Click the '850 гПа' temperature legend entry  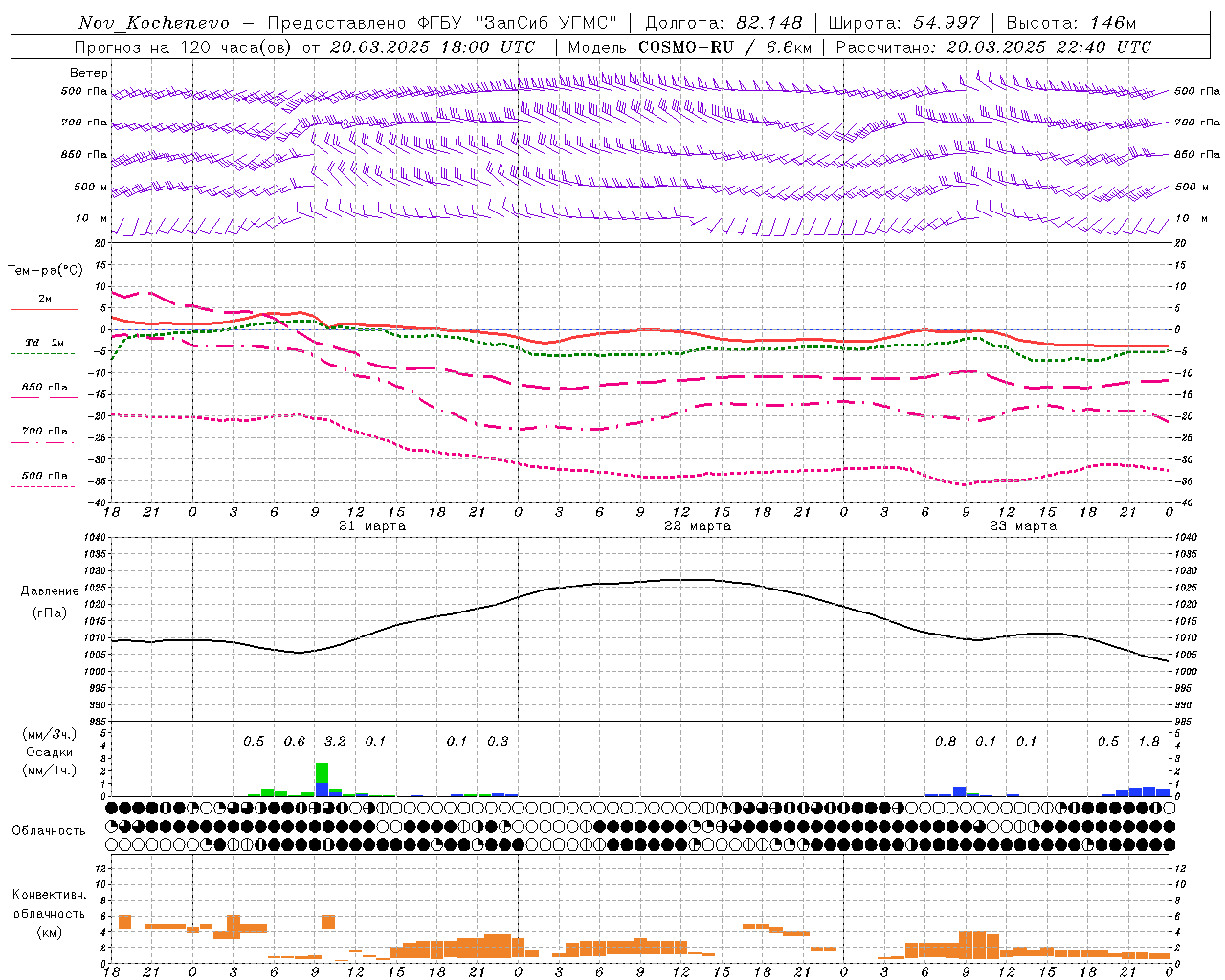click(x=45, y=388)
